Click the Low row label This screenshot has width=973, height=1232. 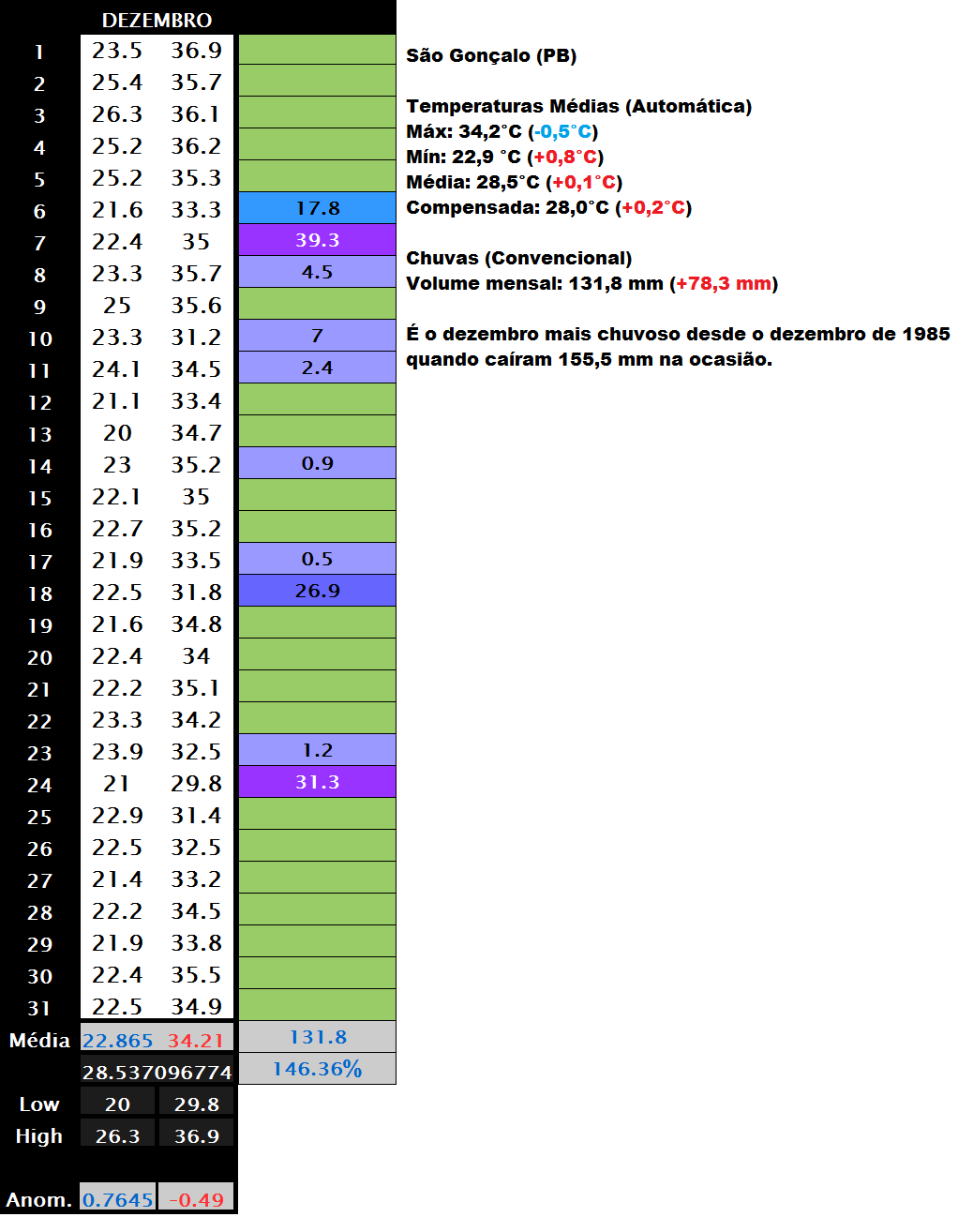39,1104
